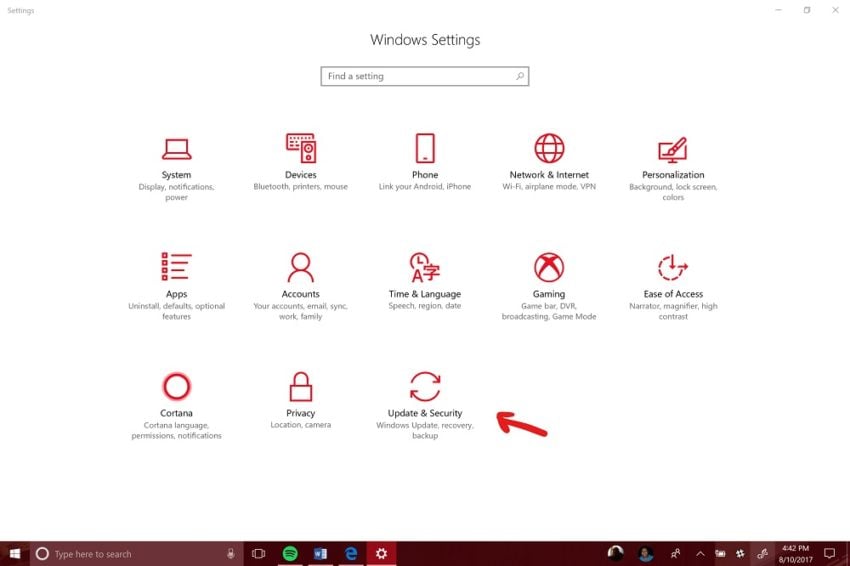Viewport: 850px width, 566px height.
Task: Open the Accounts settings category
Action: coord(300,286)
